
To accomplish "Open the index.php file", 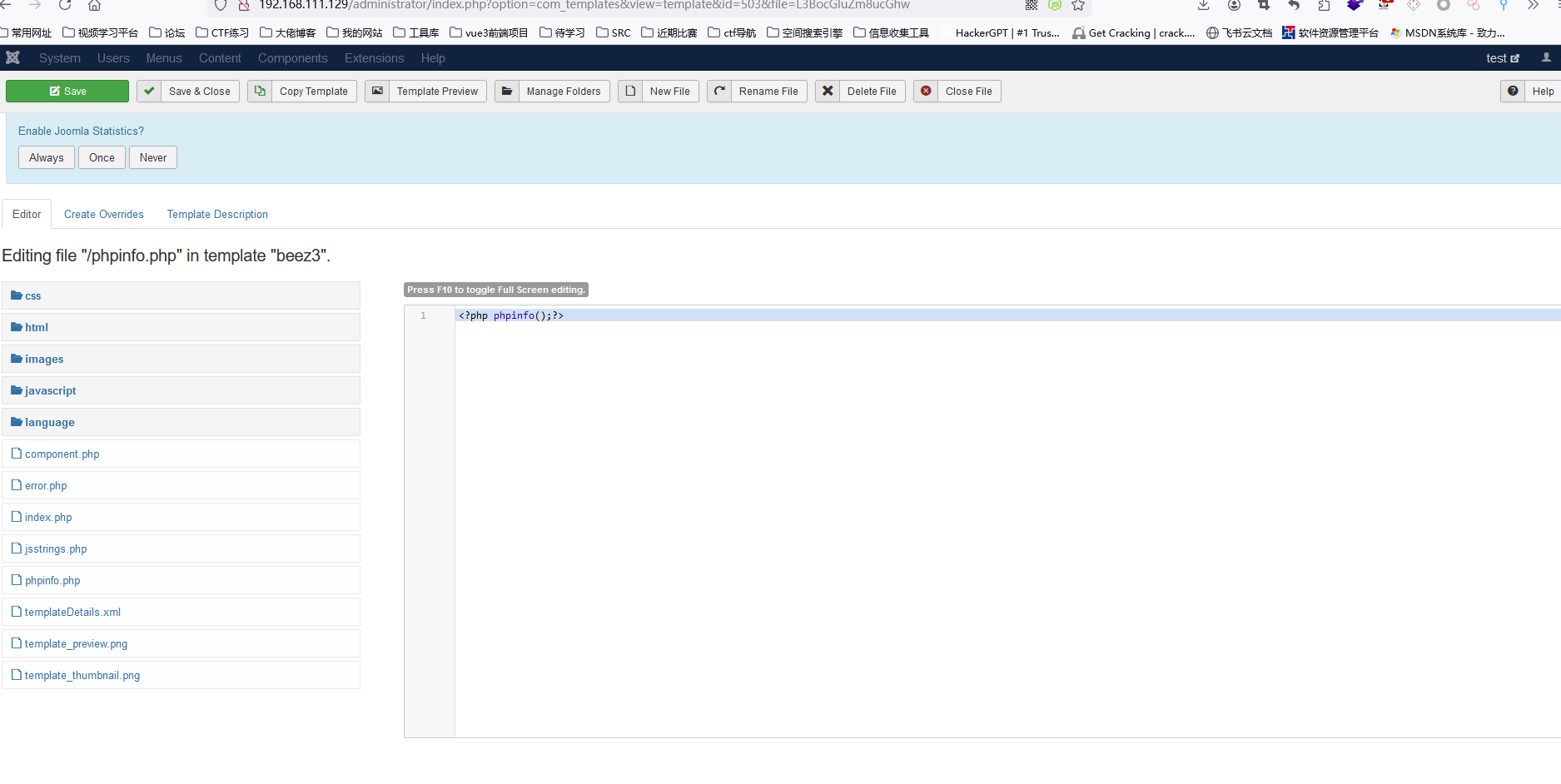I will pyautogui.click(x=48, y=518).
